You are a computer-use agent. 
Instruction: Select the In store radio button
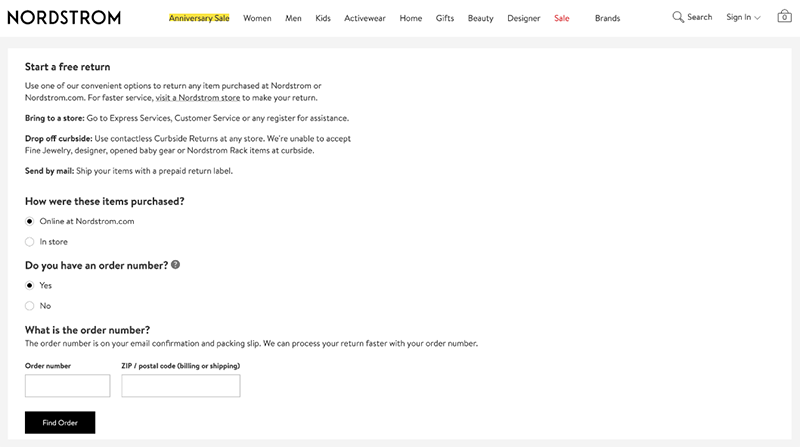(30, 242)
